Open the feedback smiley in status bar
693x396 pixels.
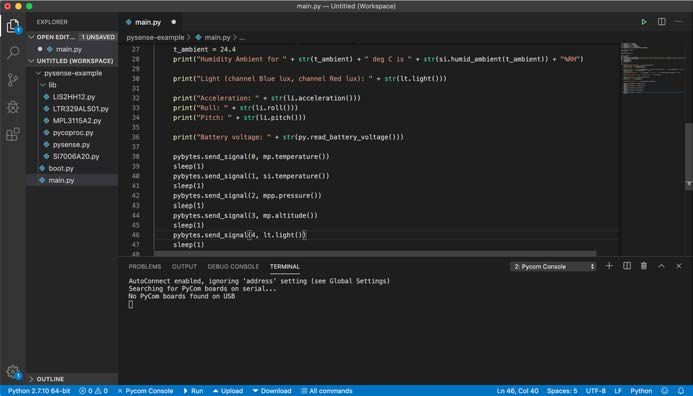664,391
